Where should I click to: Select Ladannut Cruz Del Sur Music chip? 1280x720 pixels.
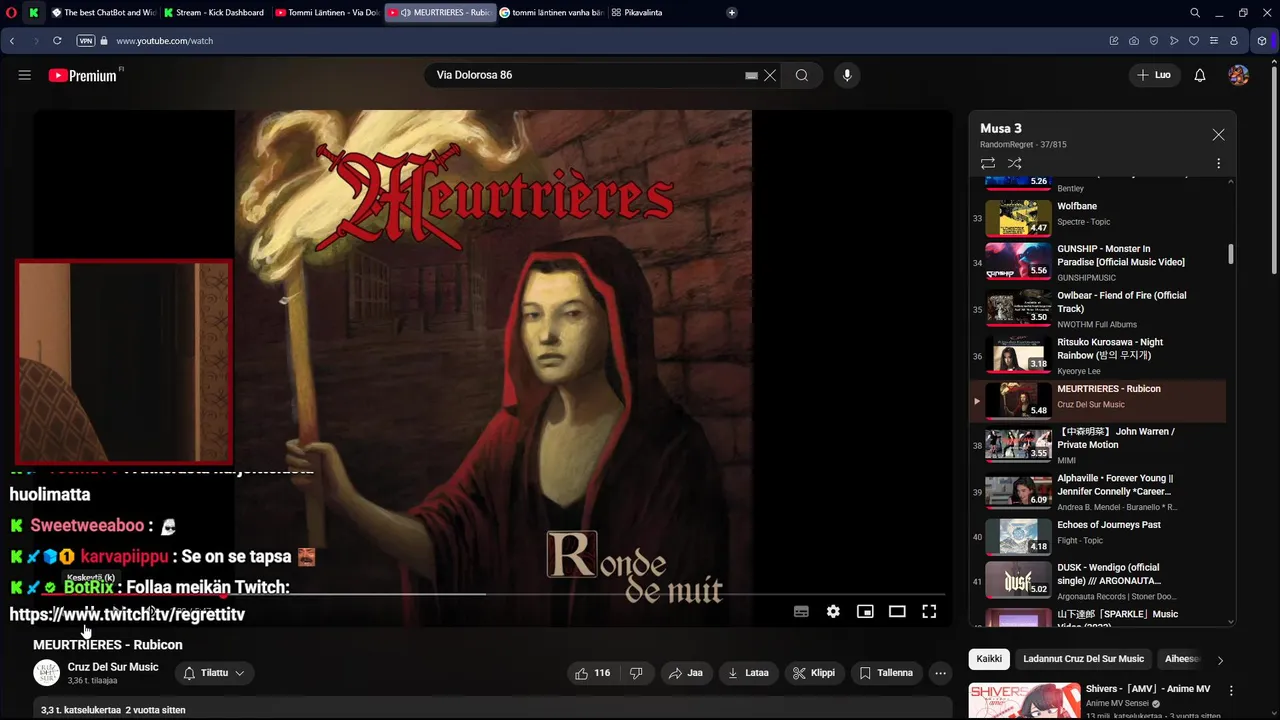1083,659
